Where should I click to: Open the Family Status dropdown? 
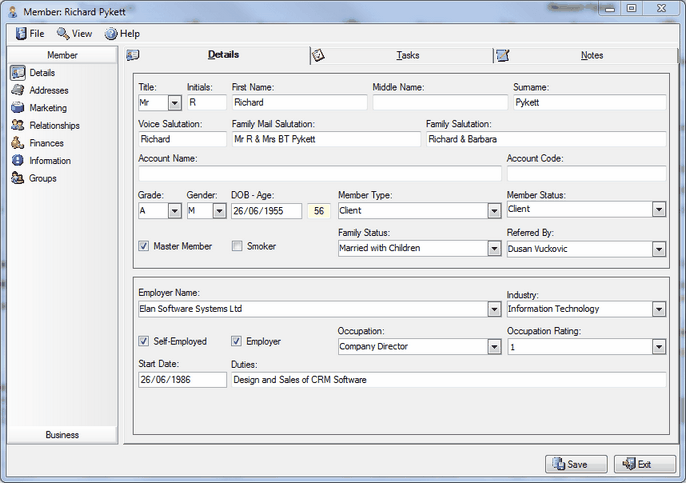coord(494,248)
